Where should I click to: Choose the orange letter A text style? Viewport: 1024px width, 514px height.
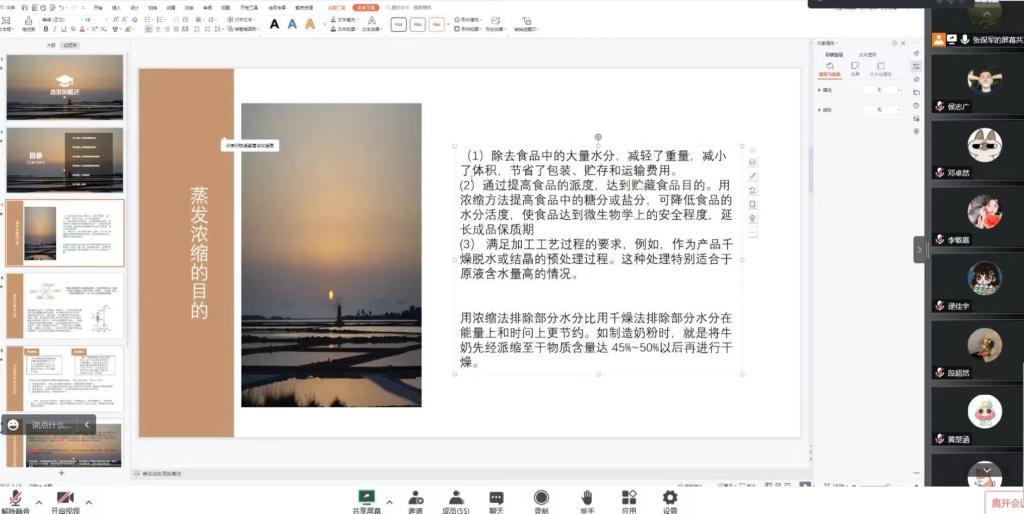click(310, 24)
